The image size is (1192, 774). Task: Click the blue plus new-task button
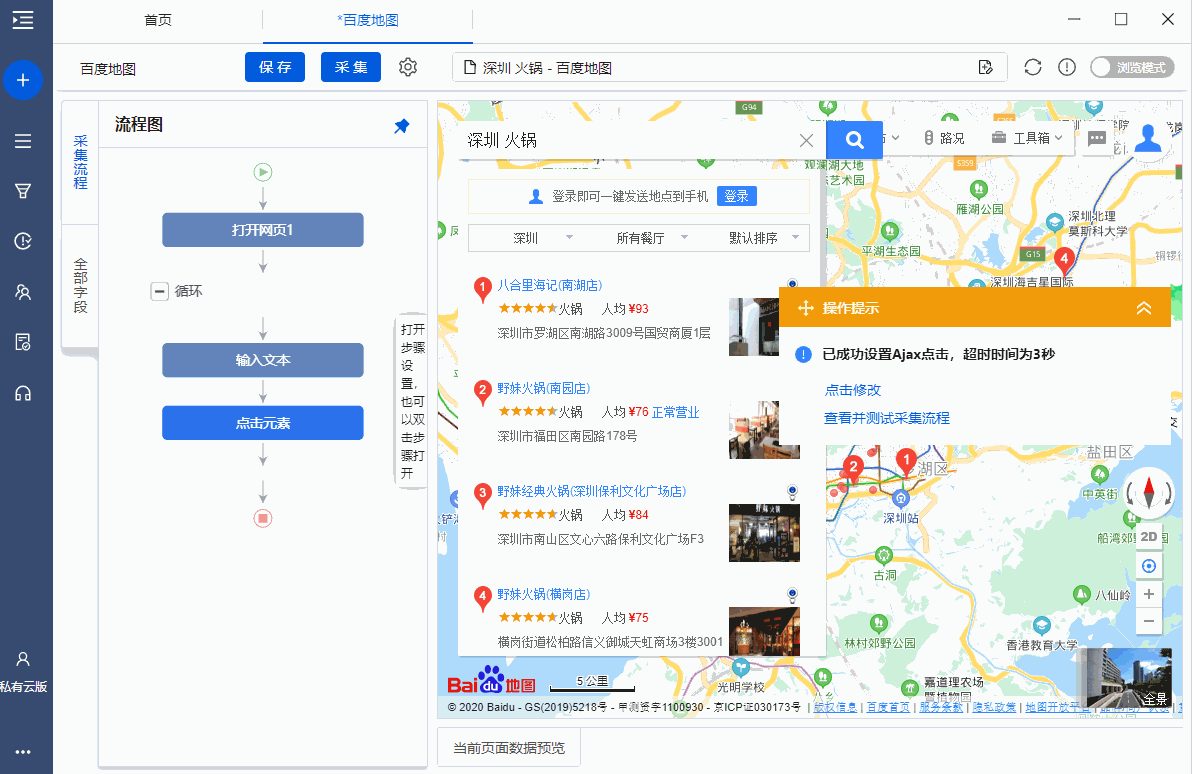tap(23, 80)
